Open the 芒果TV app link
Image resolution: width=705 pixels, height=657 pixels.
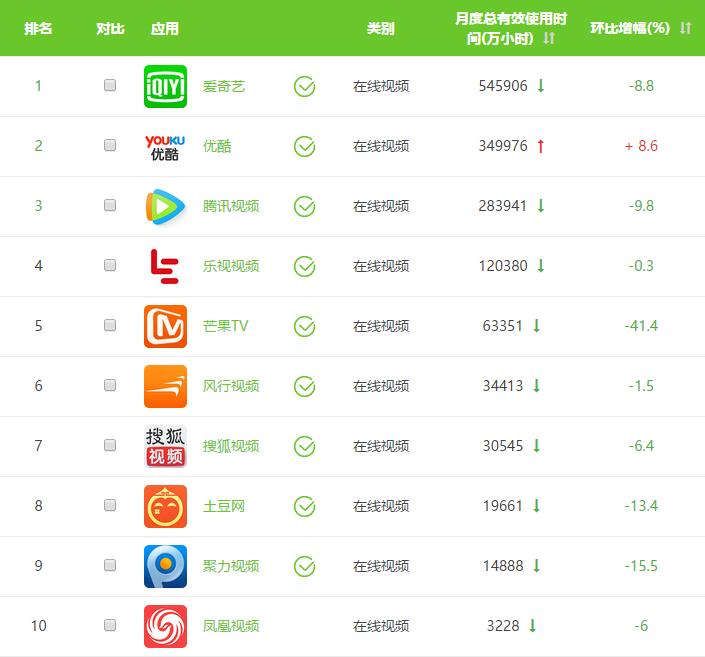click(x=225, y=326)
